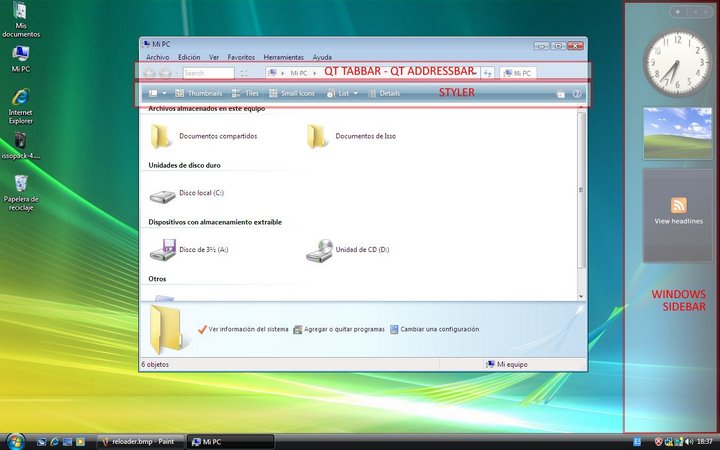Click the Otros group header
Image resolution: width=720 pixels, height=450 pixels.
coord(157,279)
